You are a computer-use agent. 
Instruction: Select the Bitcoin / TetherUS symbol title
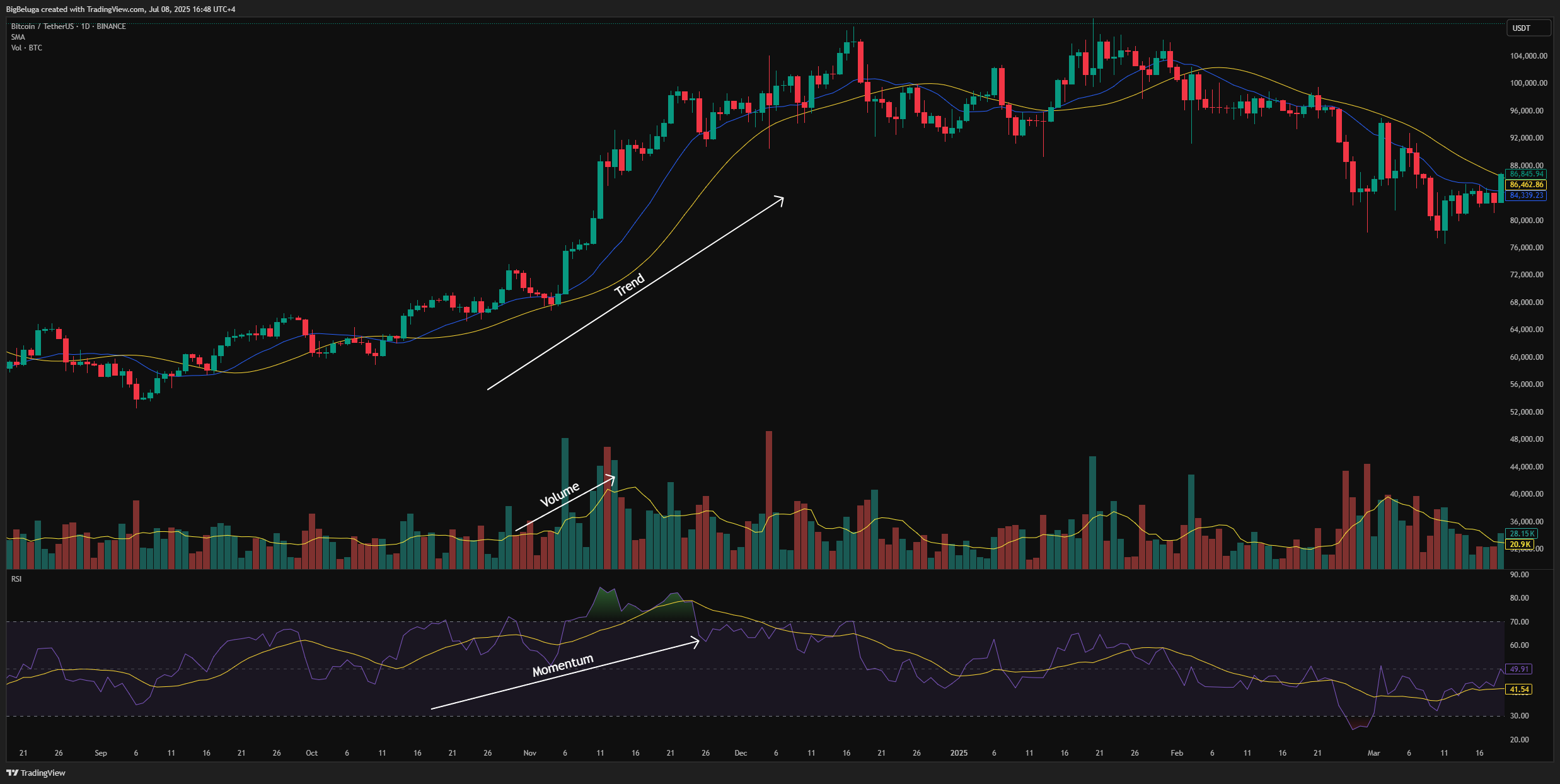(68, 26)
